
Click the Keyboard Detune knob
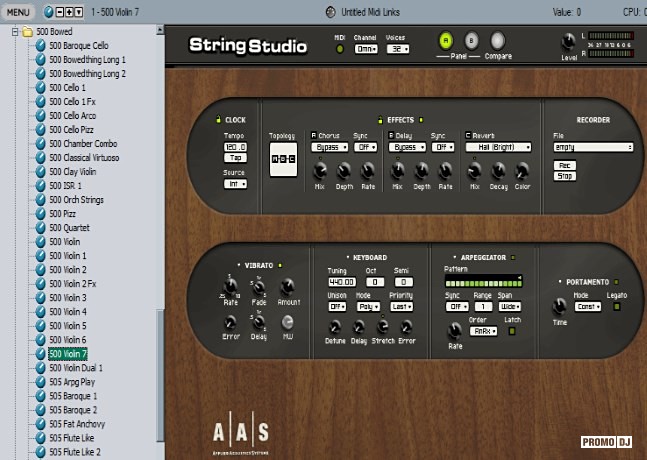pyautogui.click(x=335, y=327)
